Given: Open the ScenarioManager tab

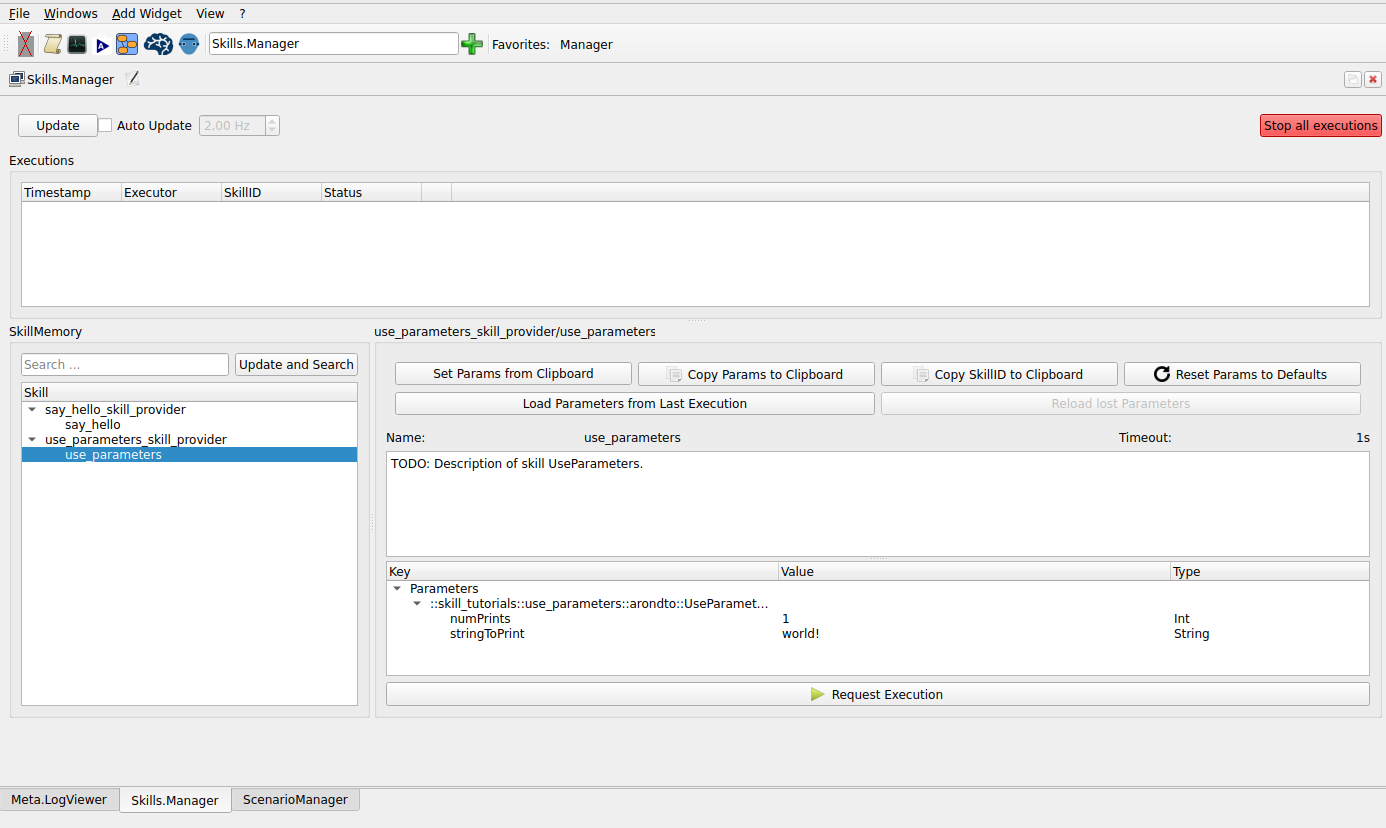Looking at the screenshot, I should click(x=295, y=799).
